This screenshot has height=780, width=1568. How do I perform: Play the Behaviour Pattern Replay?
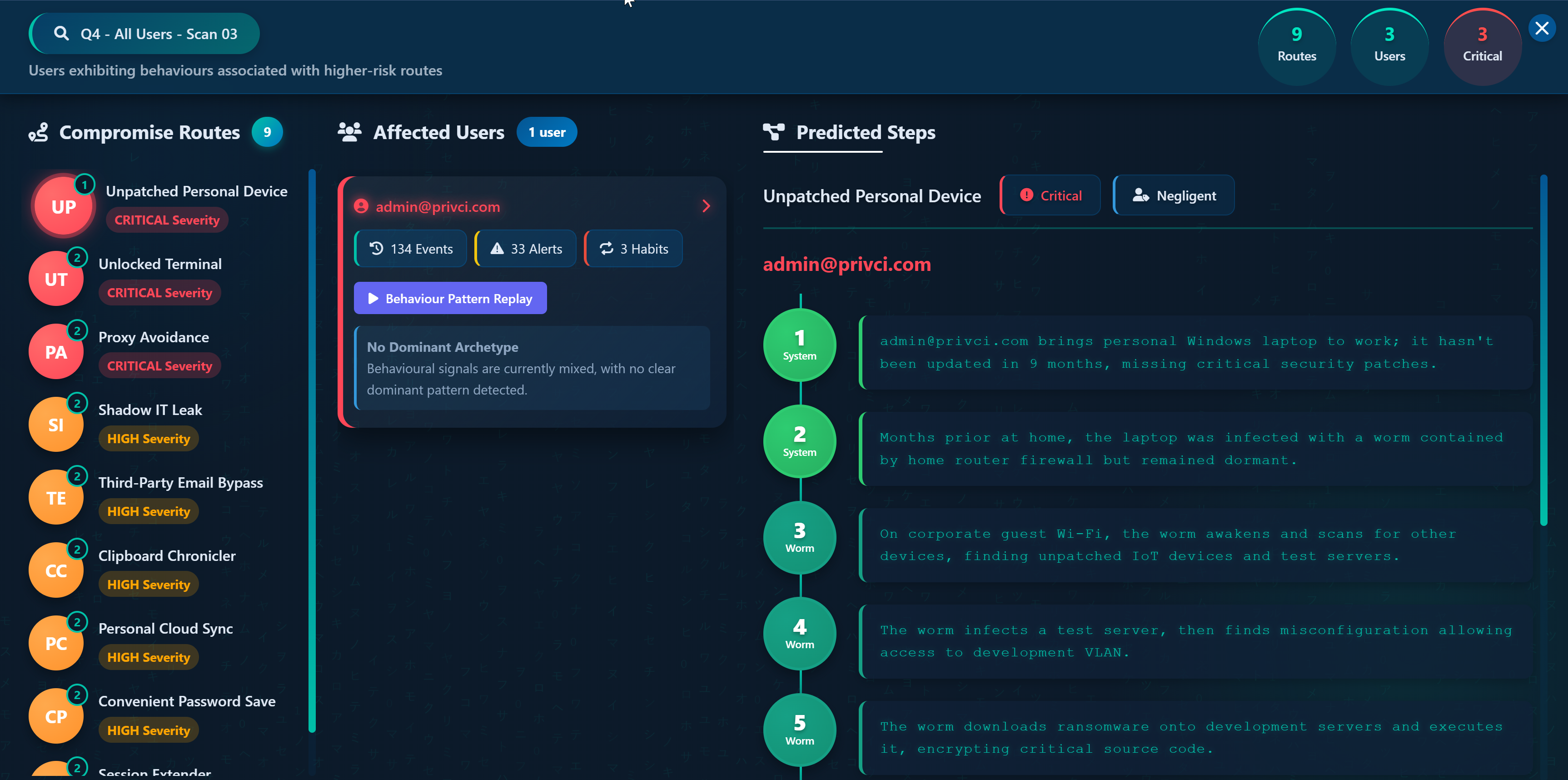[450, 298]
